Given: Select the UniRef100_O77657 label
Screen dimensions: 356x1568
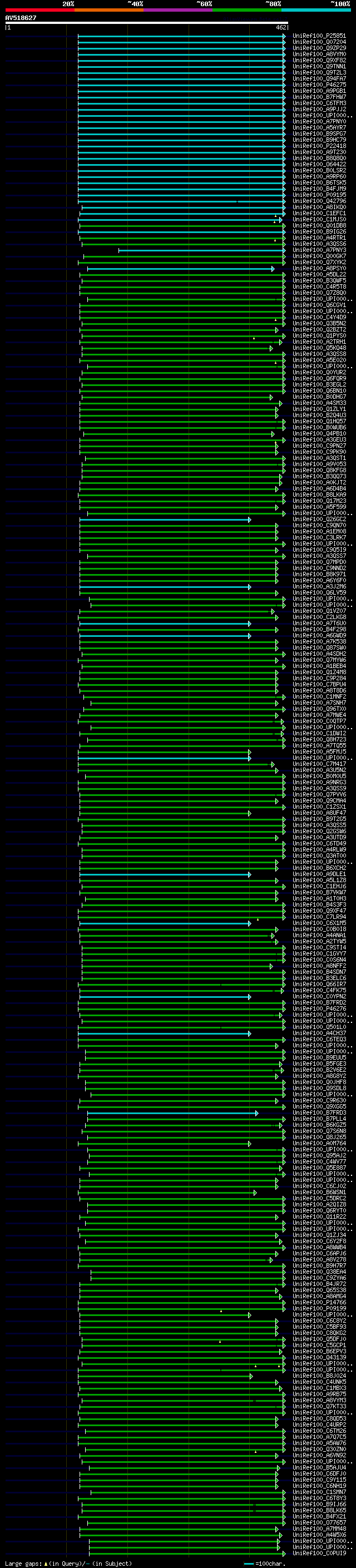Looking at the screenshot, I should click(319, 1522).
